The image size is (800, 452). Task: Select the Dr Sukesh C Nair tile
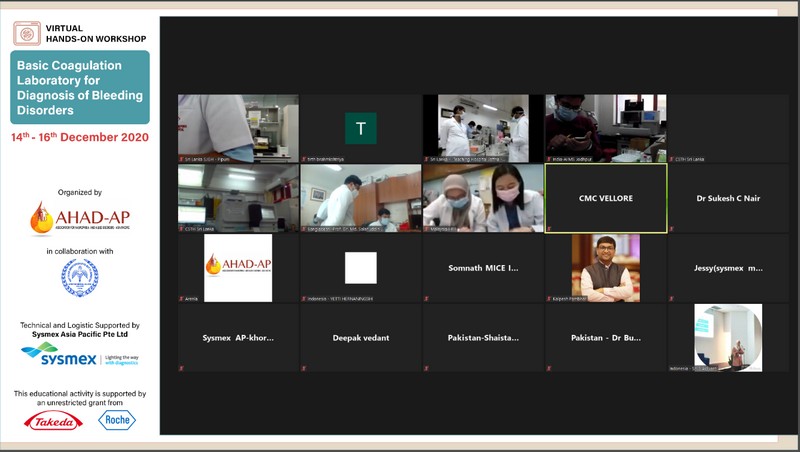point(727,198)
